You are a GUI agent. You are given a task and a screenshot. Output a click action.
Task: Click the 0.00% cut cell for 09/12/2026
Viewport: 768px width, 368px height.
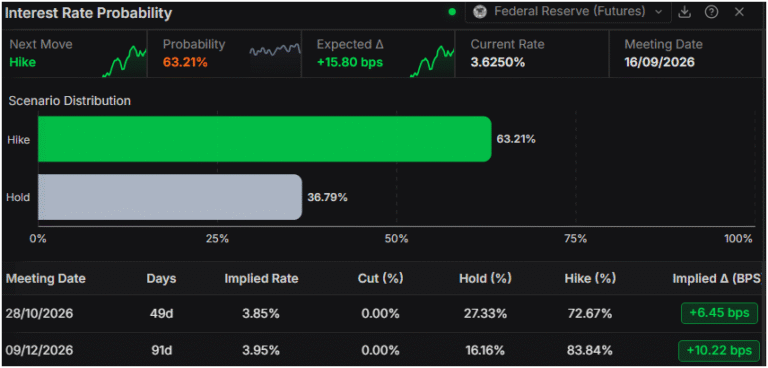[x=380, y=350]
